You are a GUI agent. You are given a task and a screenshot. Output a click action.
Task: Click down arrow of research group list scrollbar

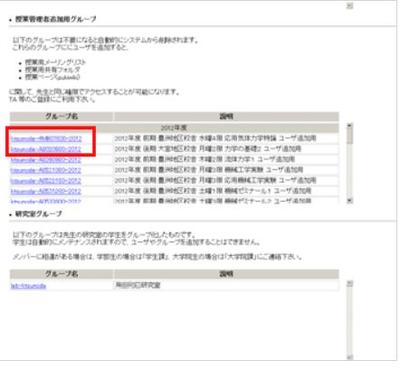coord(349,357)
